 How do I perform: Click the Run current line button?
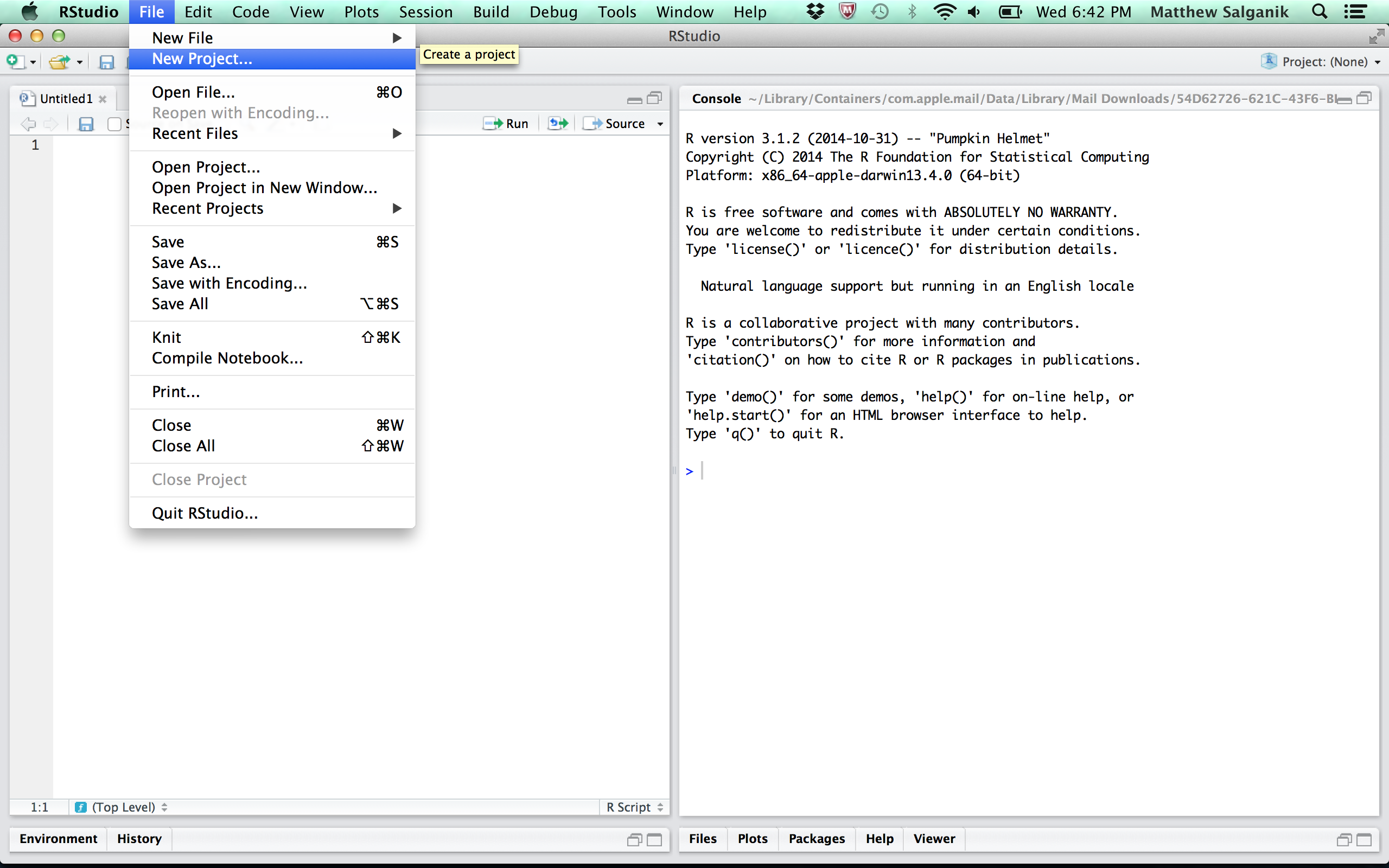click(506, 124)
